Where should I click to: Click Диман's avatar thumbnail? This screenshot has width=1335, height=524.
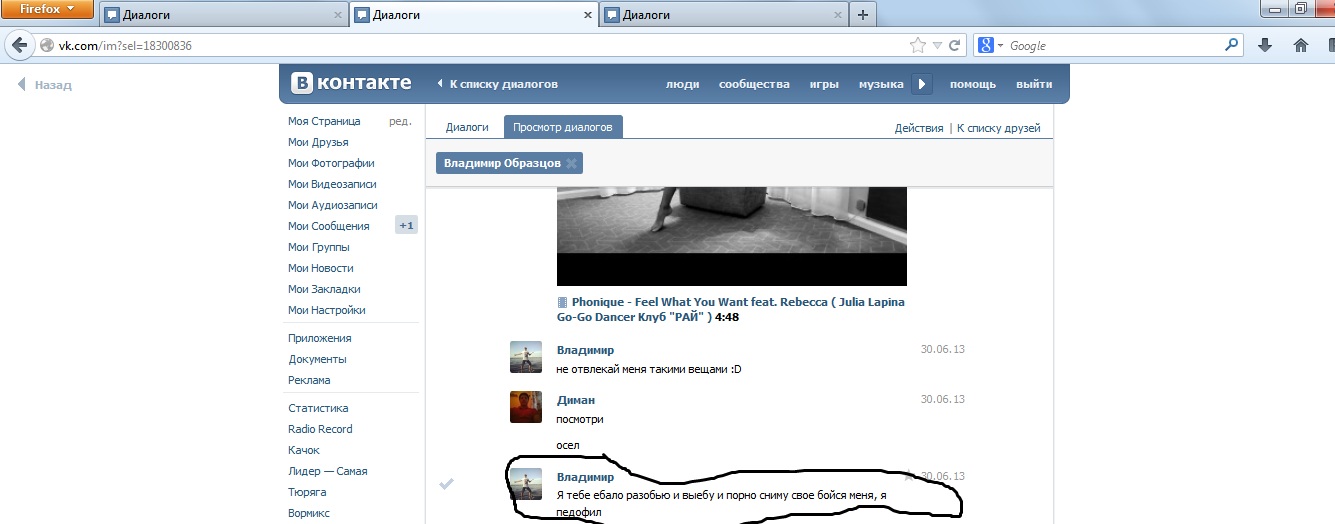tap(526, 407)
